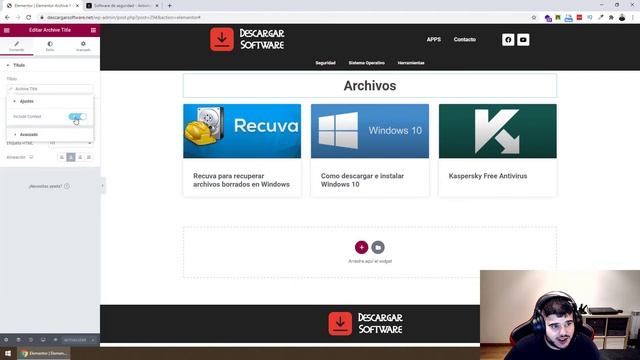Open the ¿Necesitas ayuda? help link

click(49, 186)
